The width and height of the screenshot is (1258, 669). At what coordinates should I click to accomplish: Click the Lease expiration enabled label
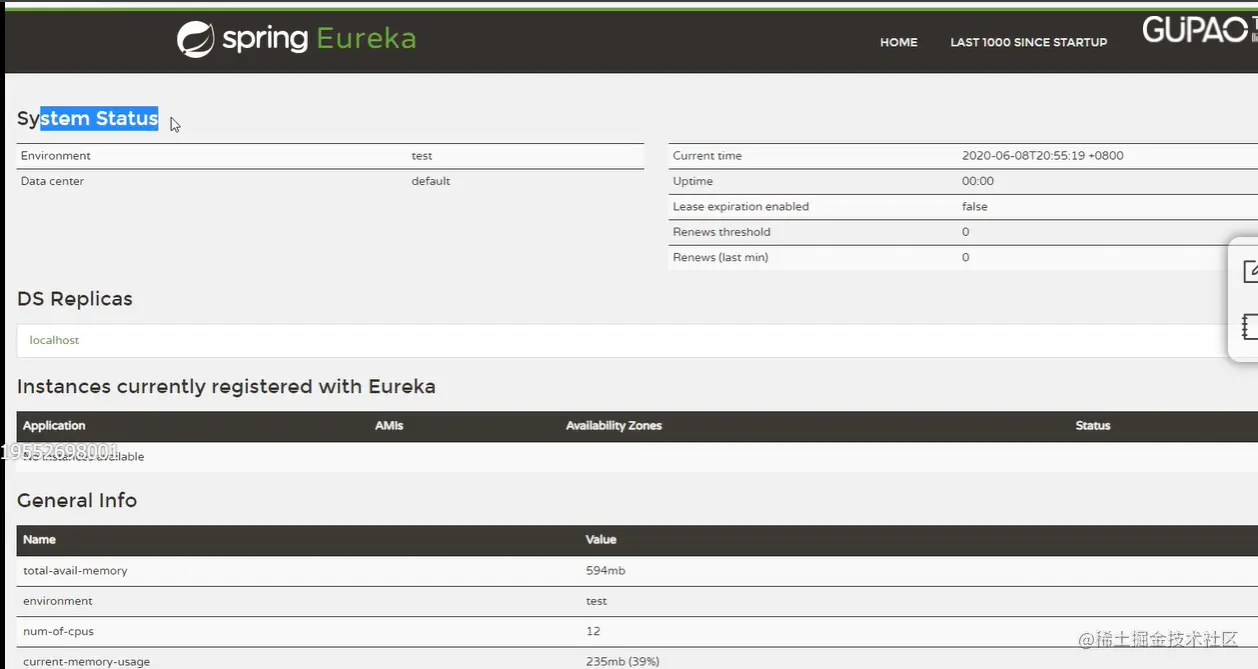coord(741,207)
